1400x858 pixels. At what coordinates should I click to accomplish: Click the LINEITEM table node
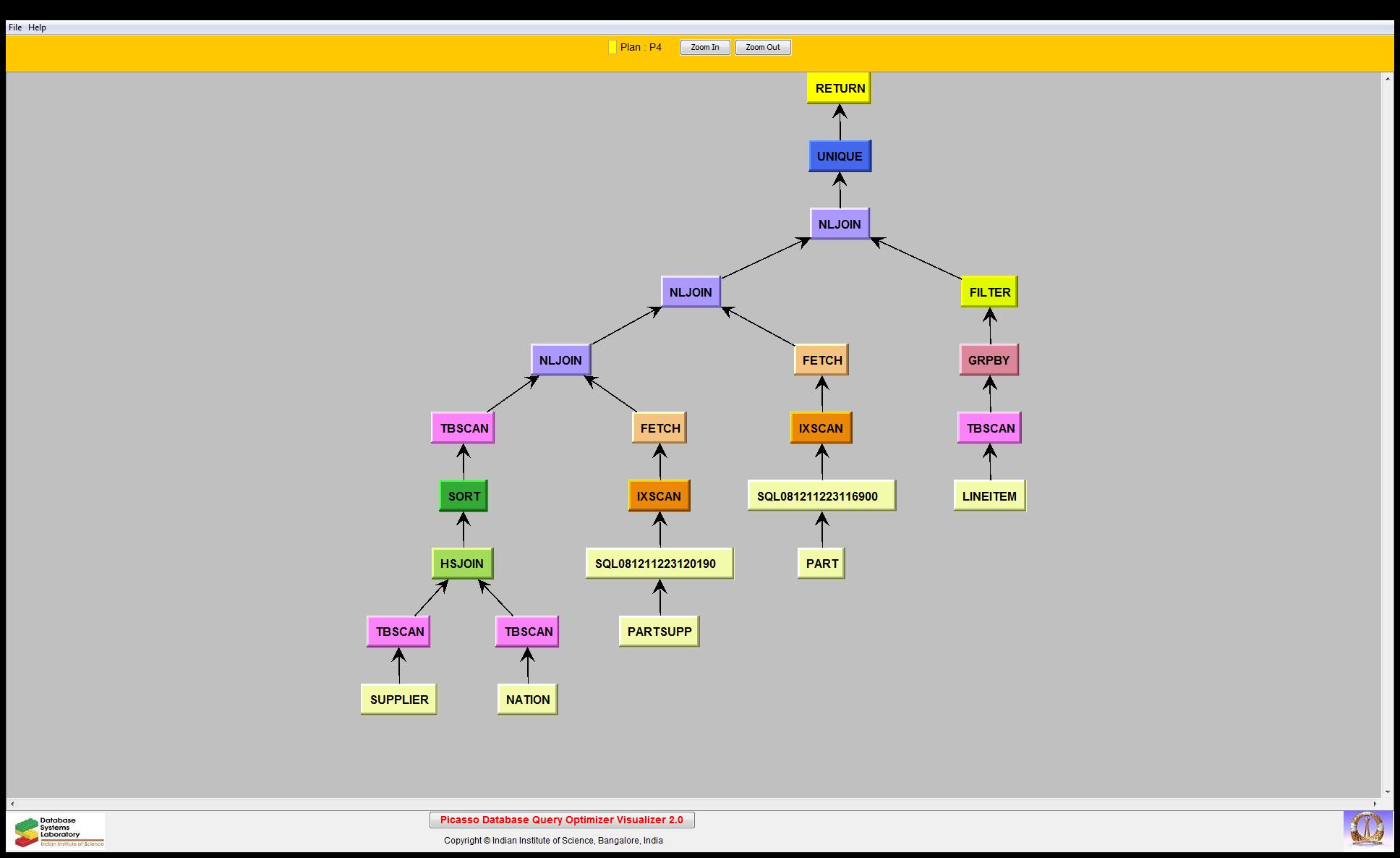pos(989,496)
